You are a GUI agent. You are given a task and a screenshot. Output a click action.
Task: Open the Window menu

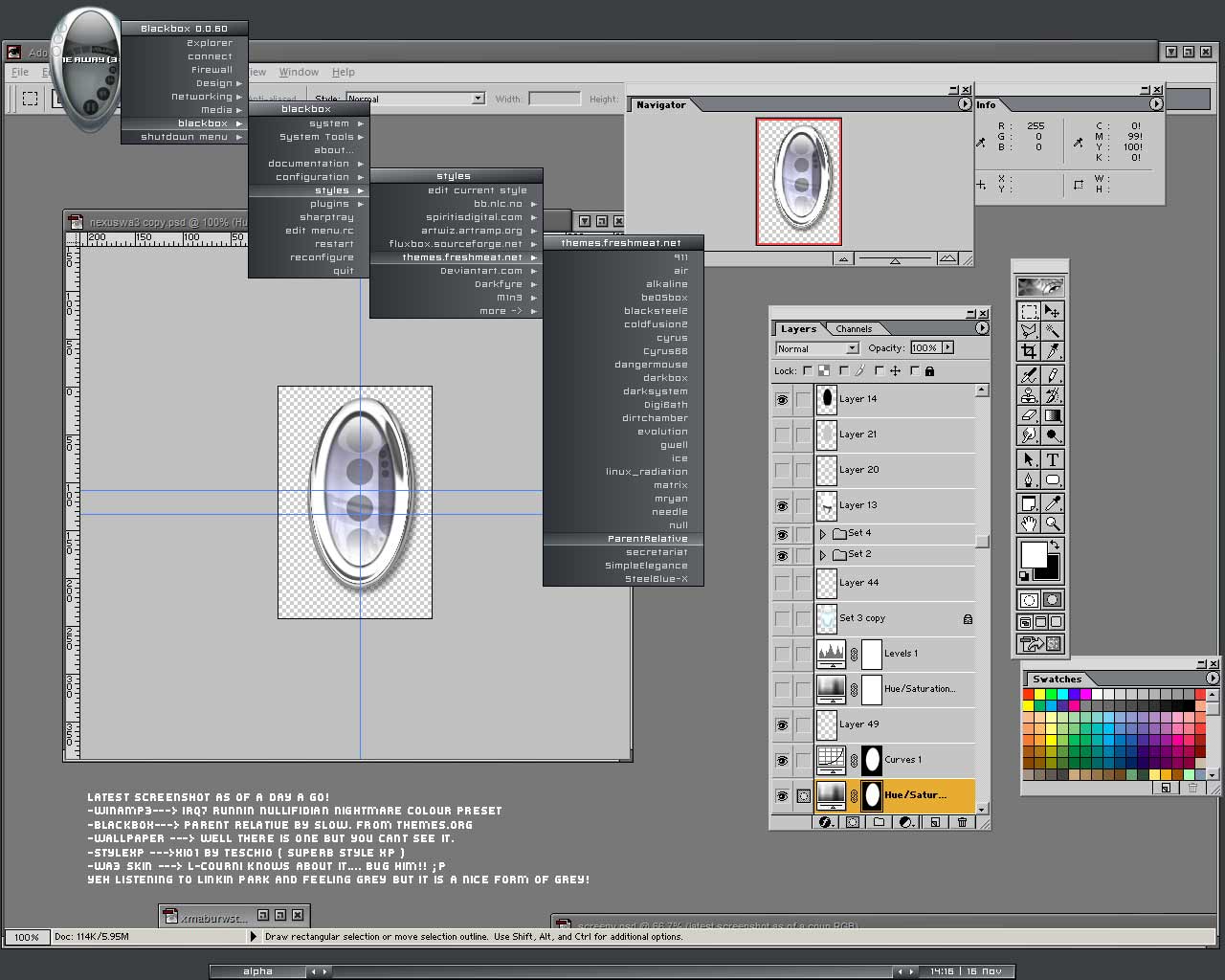pyautogui.click(x=299, y=72)
